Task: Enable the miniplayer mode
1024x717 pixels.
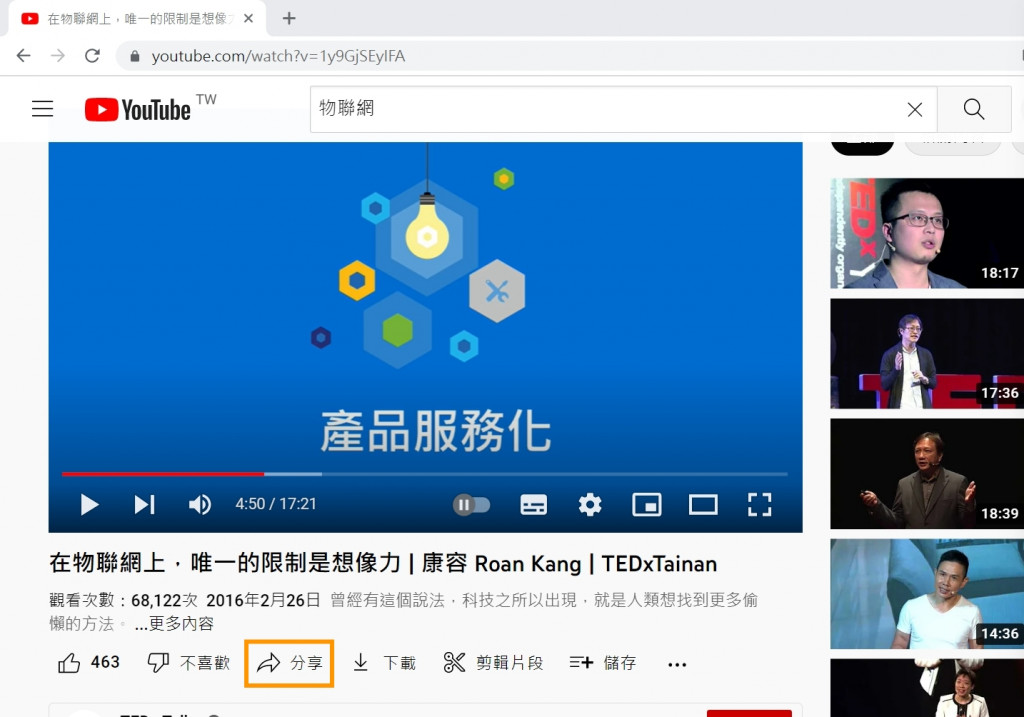Action: pyautogui.click(x=647, y=505)
